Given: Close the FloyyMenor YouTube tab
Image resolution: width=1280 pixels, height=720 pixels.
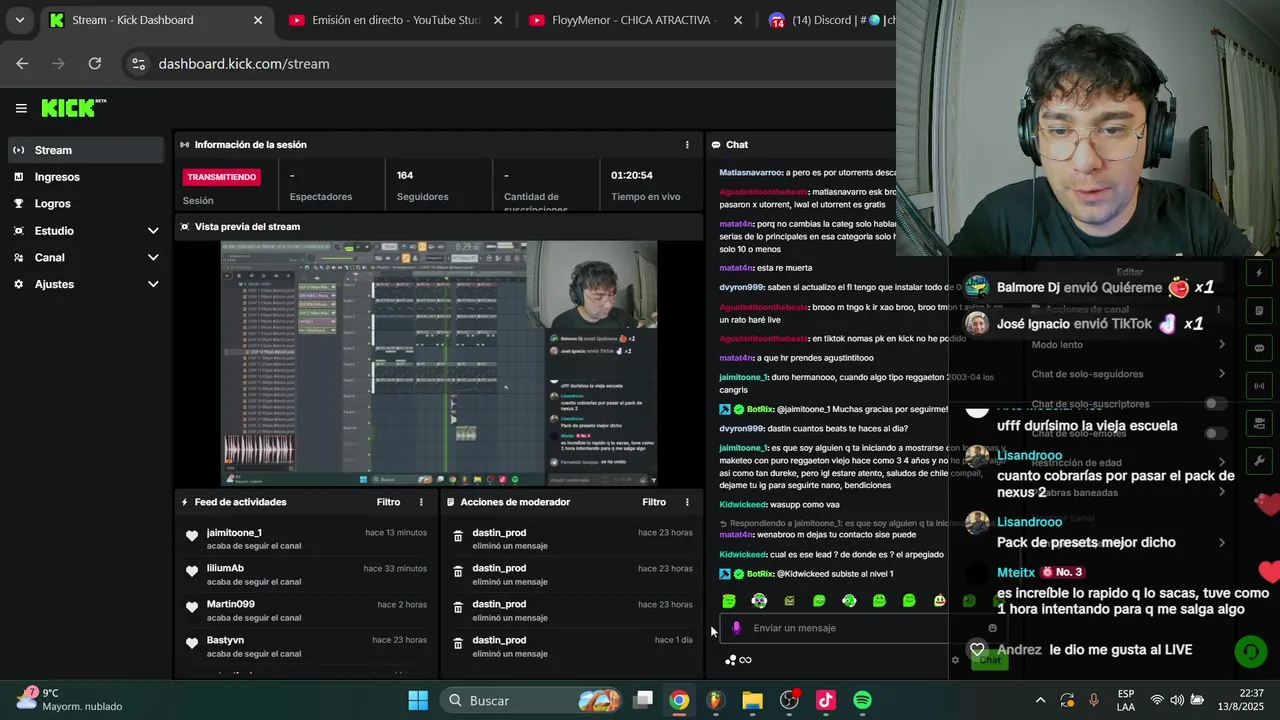Looking at the screenshot, I should click(738, 20).
